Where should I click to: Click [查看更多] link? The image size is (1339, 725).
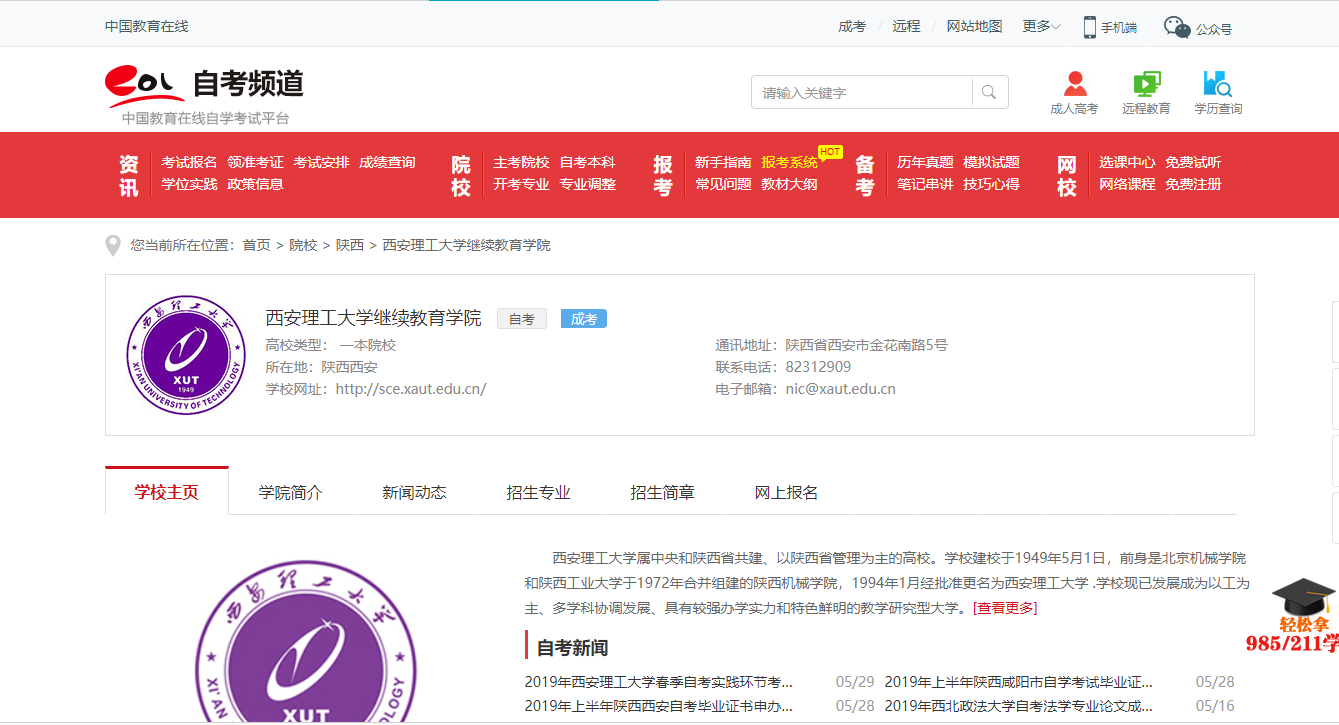pos(1005,608)
